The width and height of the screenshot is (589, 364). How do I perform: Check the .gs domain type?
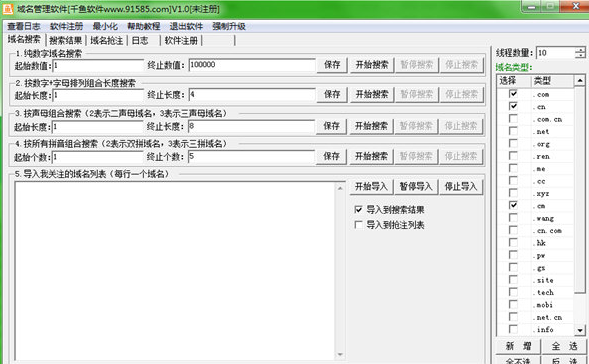513,267
